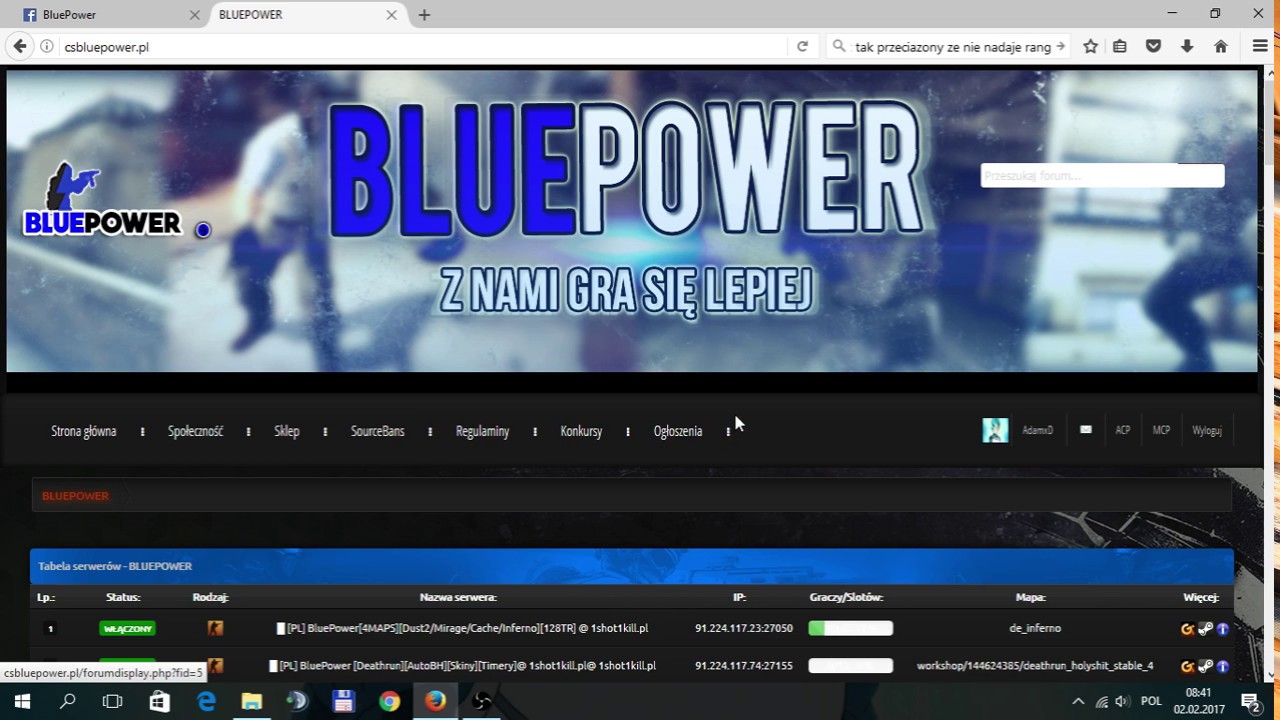Open the taskbar search magnifier
Screen dimensions: 1280x720
pos(68,701)
